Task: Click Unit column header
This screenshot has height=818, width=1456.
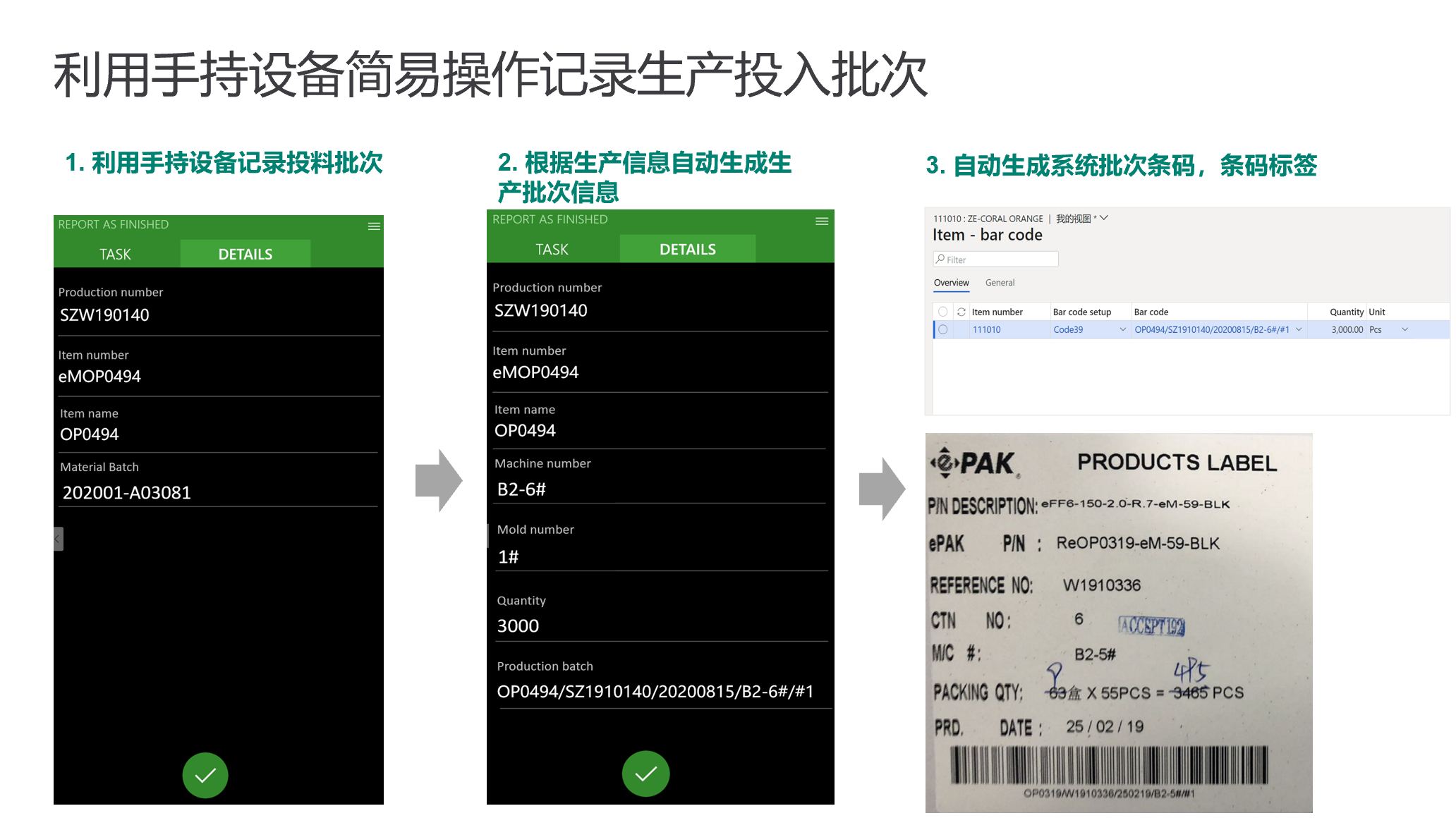Action: tap(1376, 312)
